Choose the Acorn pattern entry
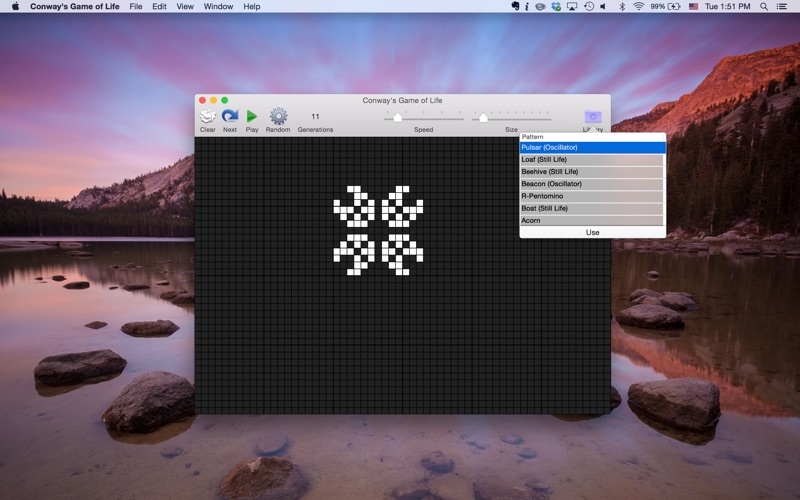The width and height of the screenshot is (800, 500). (x=591, y=220)
